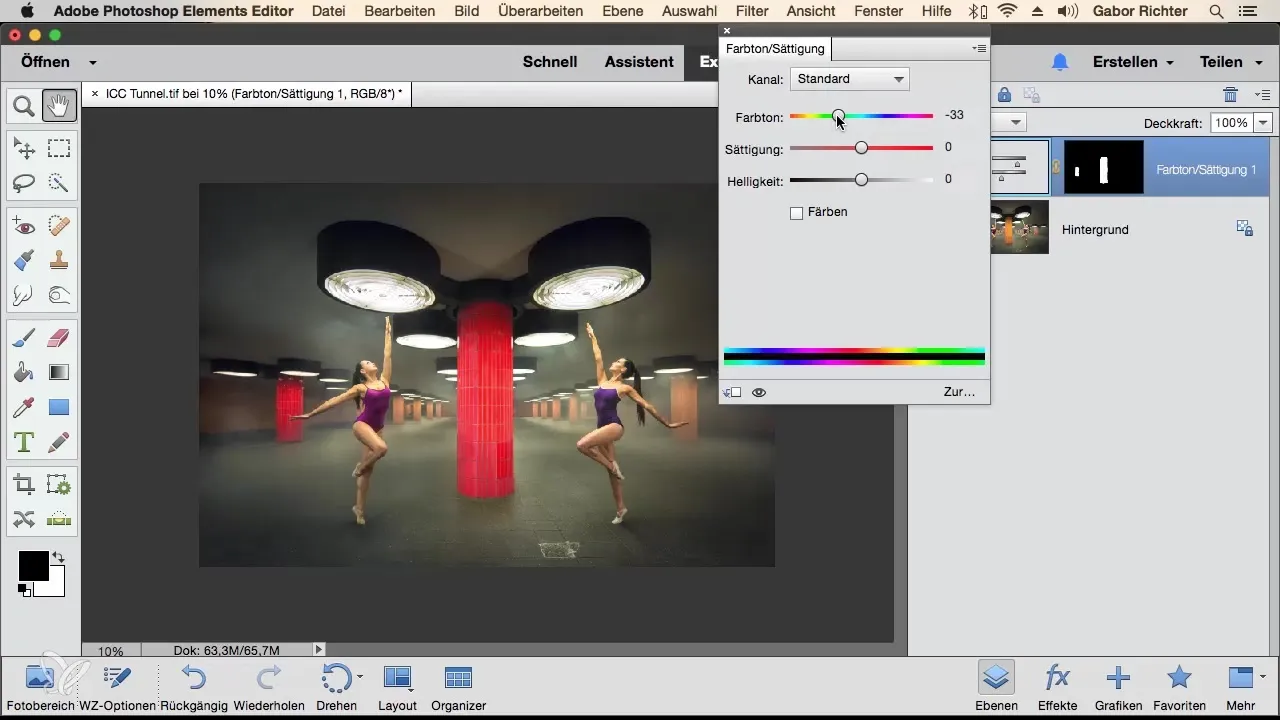Select the Straighten level tool

(59, 519)
